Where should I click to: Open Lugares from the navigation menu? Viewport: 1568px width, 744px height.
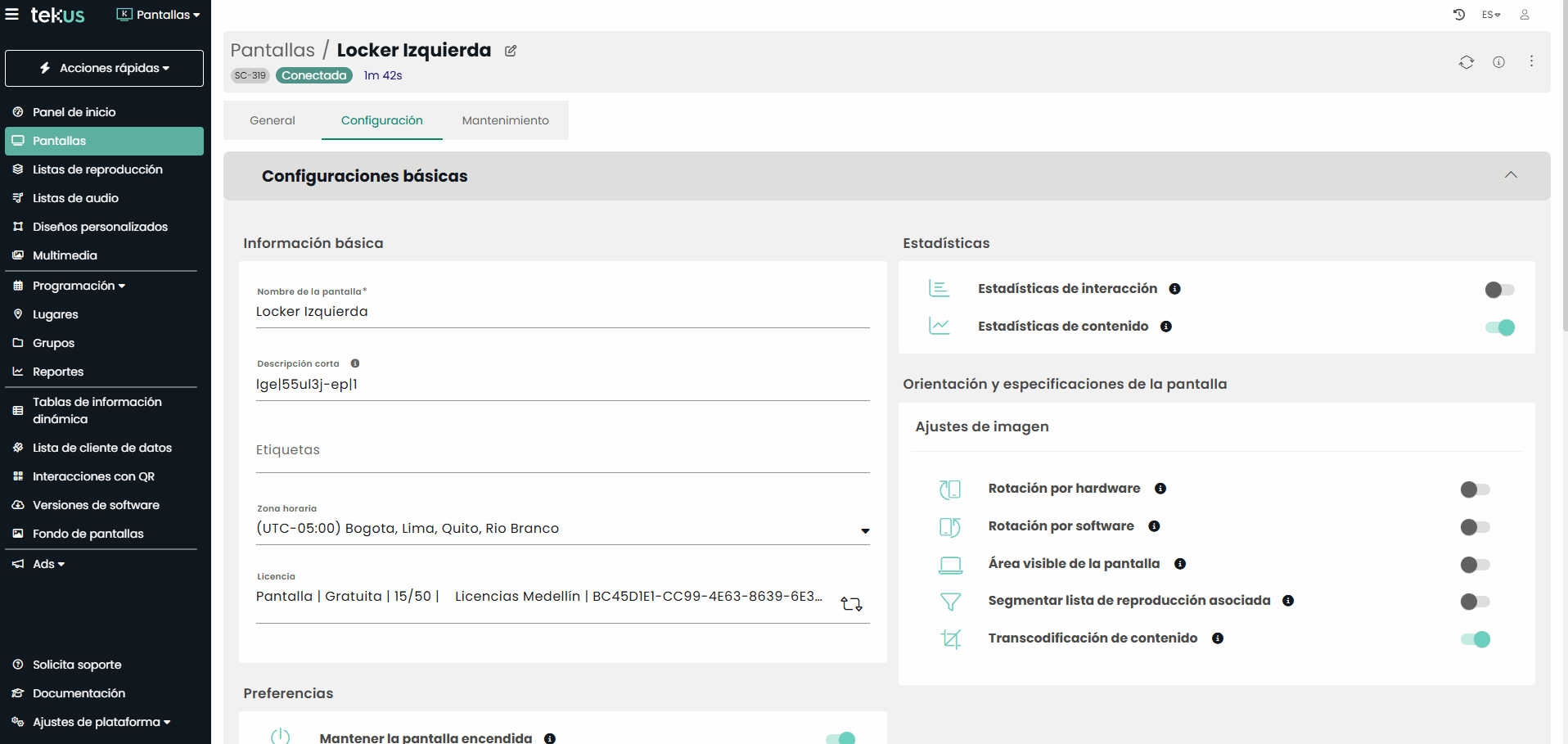(55, 314)
